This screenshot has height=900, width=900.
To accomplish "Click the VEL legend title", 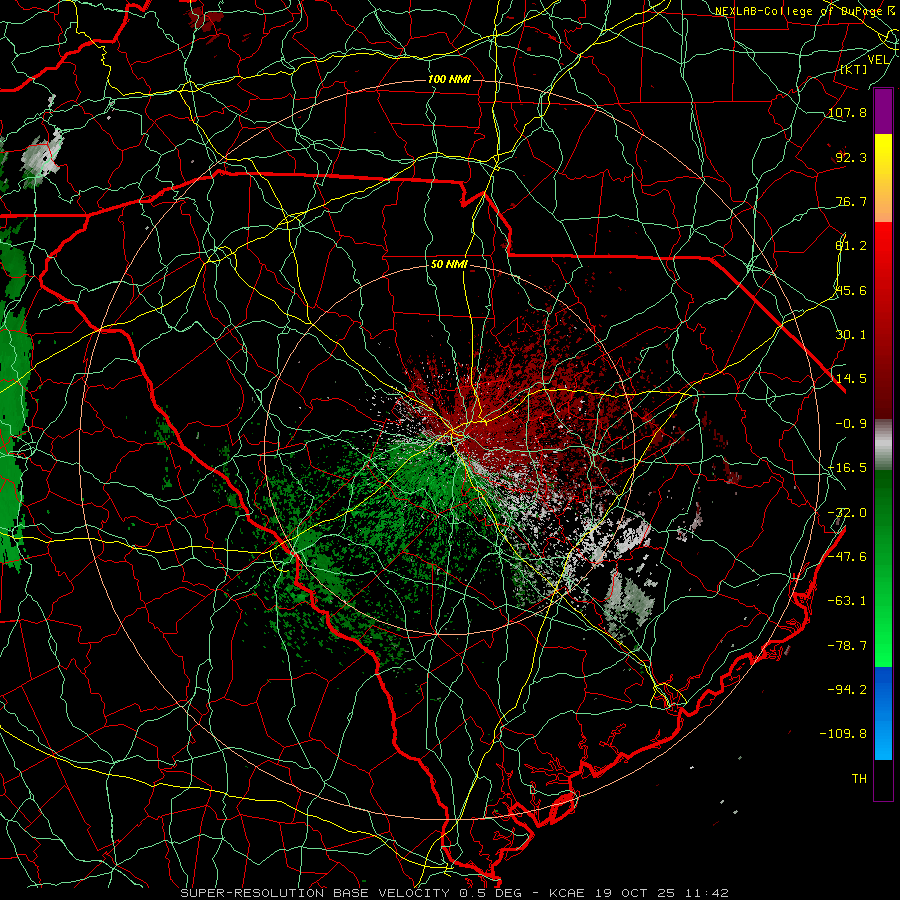I will pos(878,60).
